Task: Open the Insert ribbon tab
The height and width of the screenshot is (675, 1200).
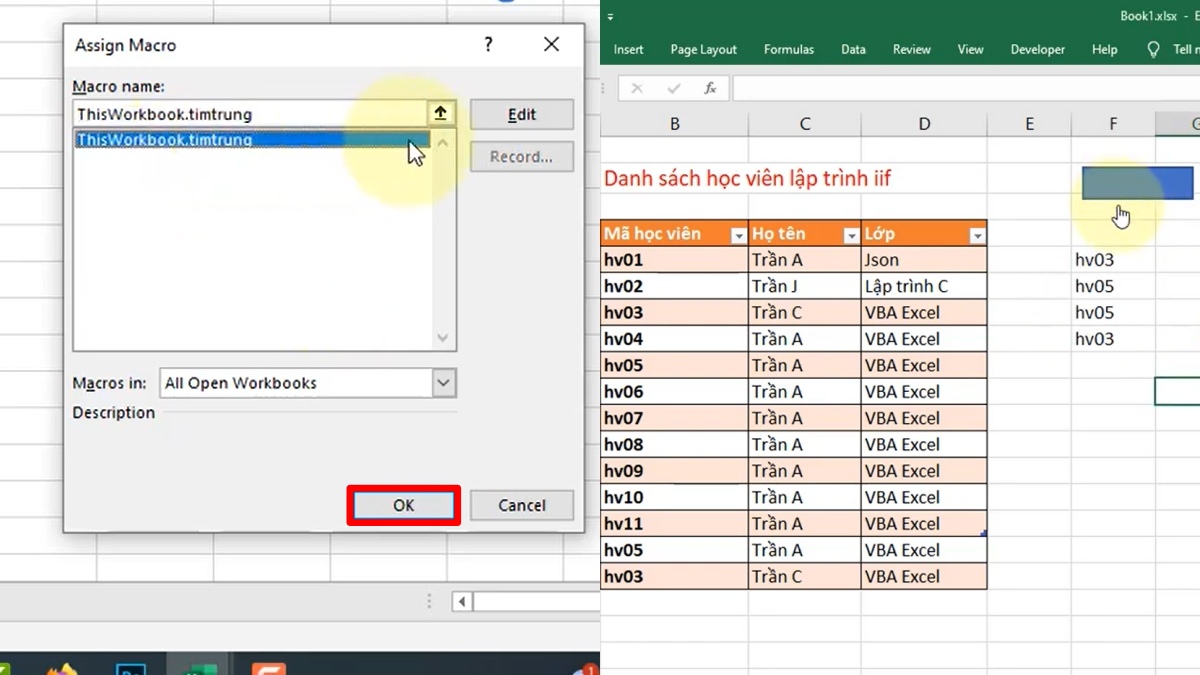Action: click(x=629, y=49)
